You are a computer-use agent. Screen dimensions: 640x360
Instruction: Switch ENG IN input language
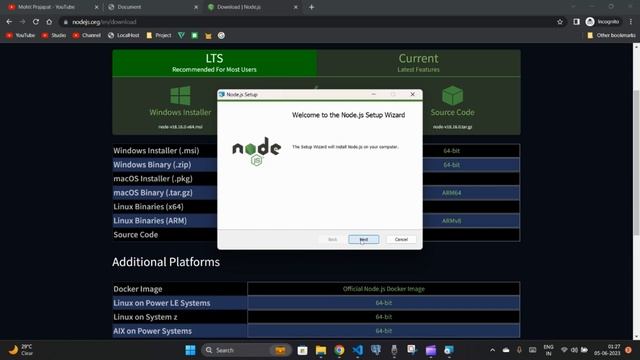point(549,350)
